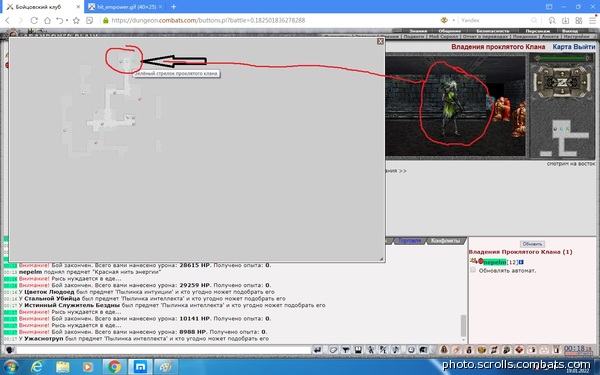Open Chrome from the Windows taskbar
The image size is (600, 375).
coord(114,367)
